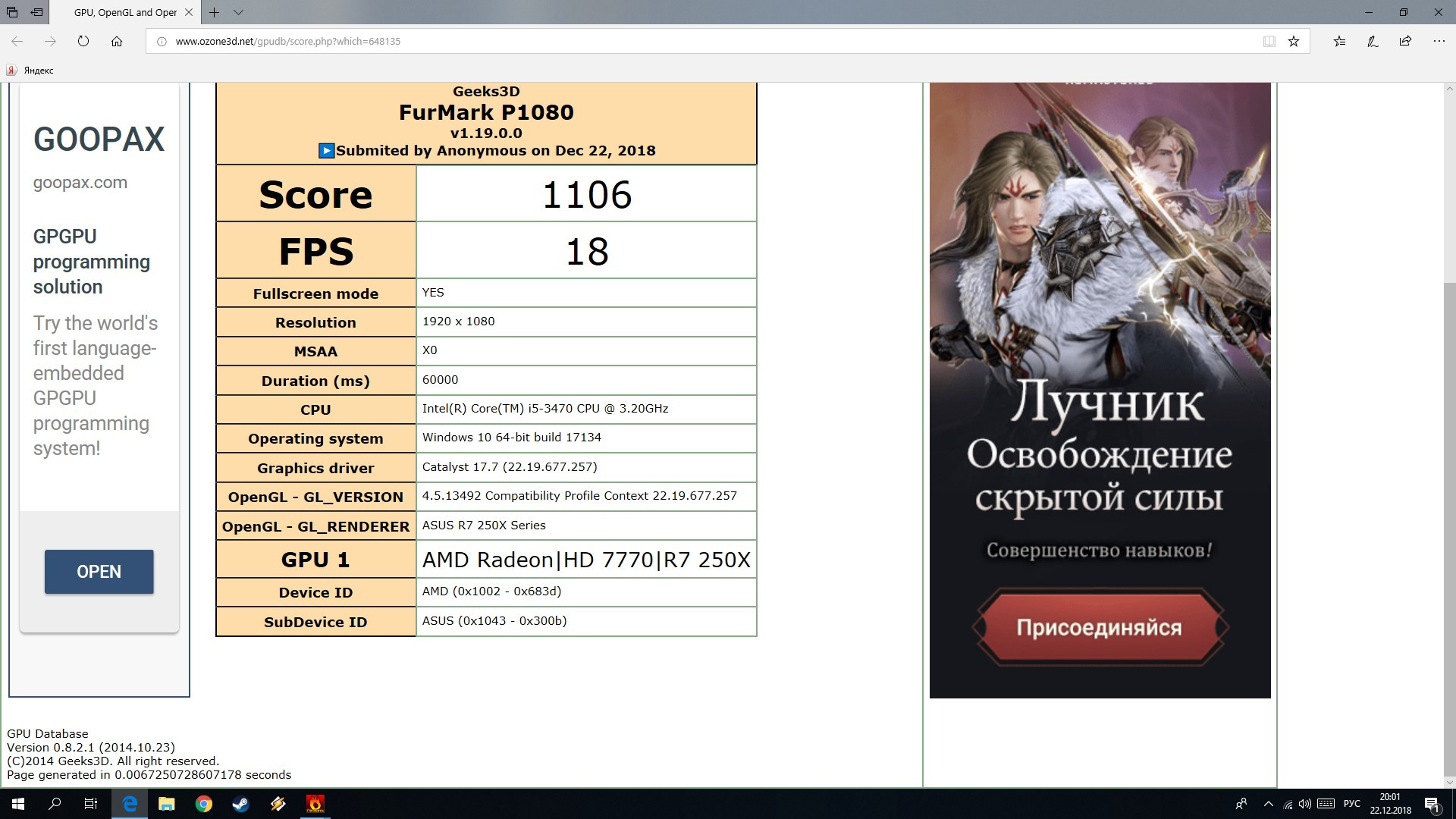Screen dimensions: 1456x819
Task: Click the browser Refresh icon
Action: 83,41
